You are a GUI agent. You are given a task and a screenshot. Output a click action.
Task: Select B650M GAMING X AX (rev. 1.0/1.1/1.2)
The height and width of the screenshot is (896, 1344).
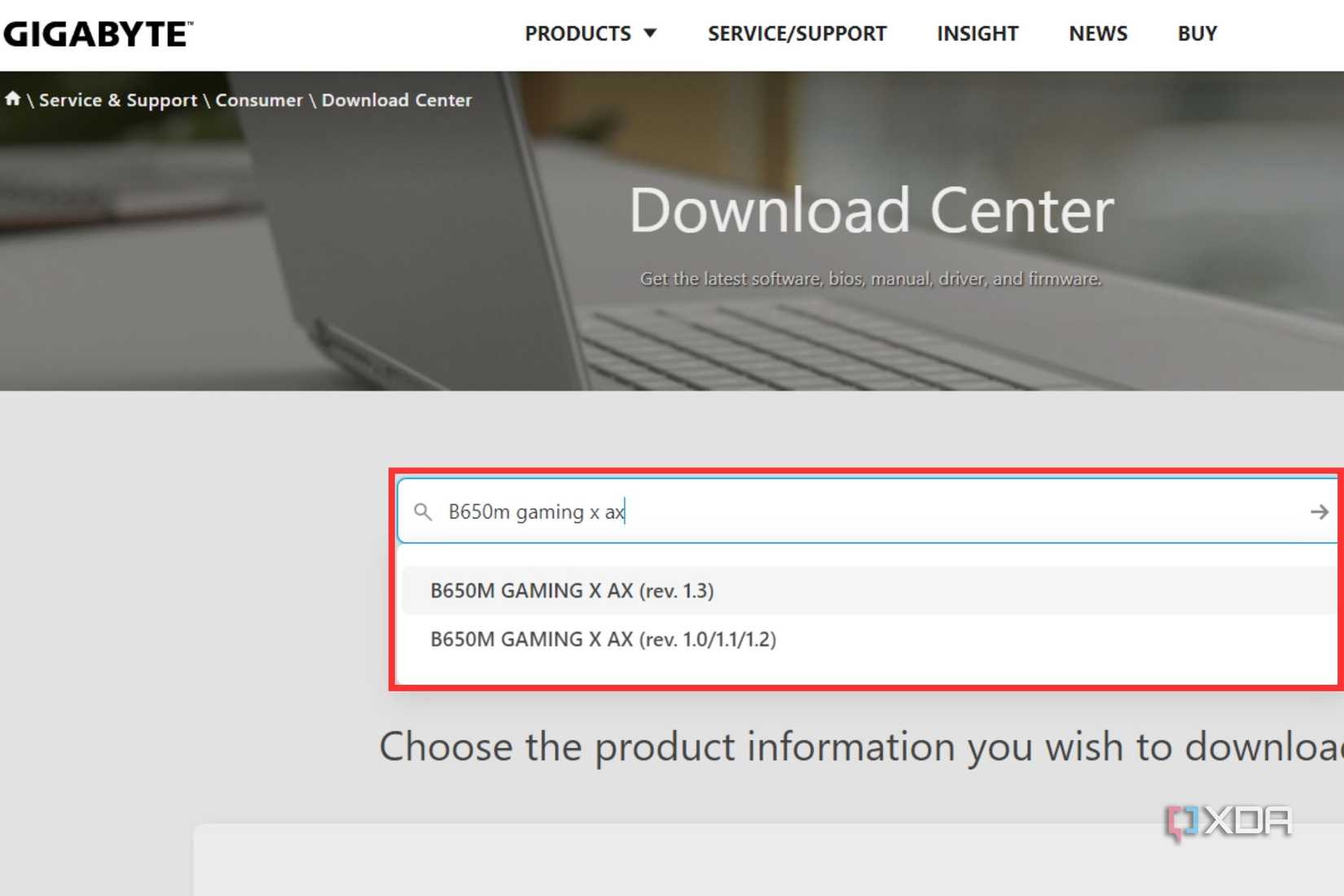coord(869,639)
